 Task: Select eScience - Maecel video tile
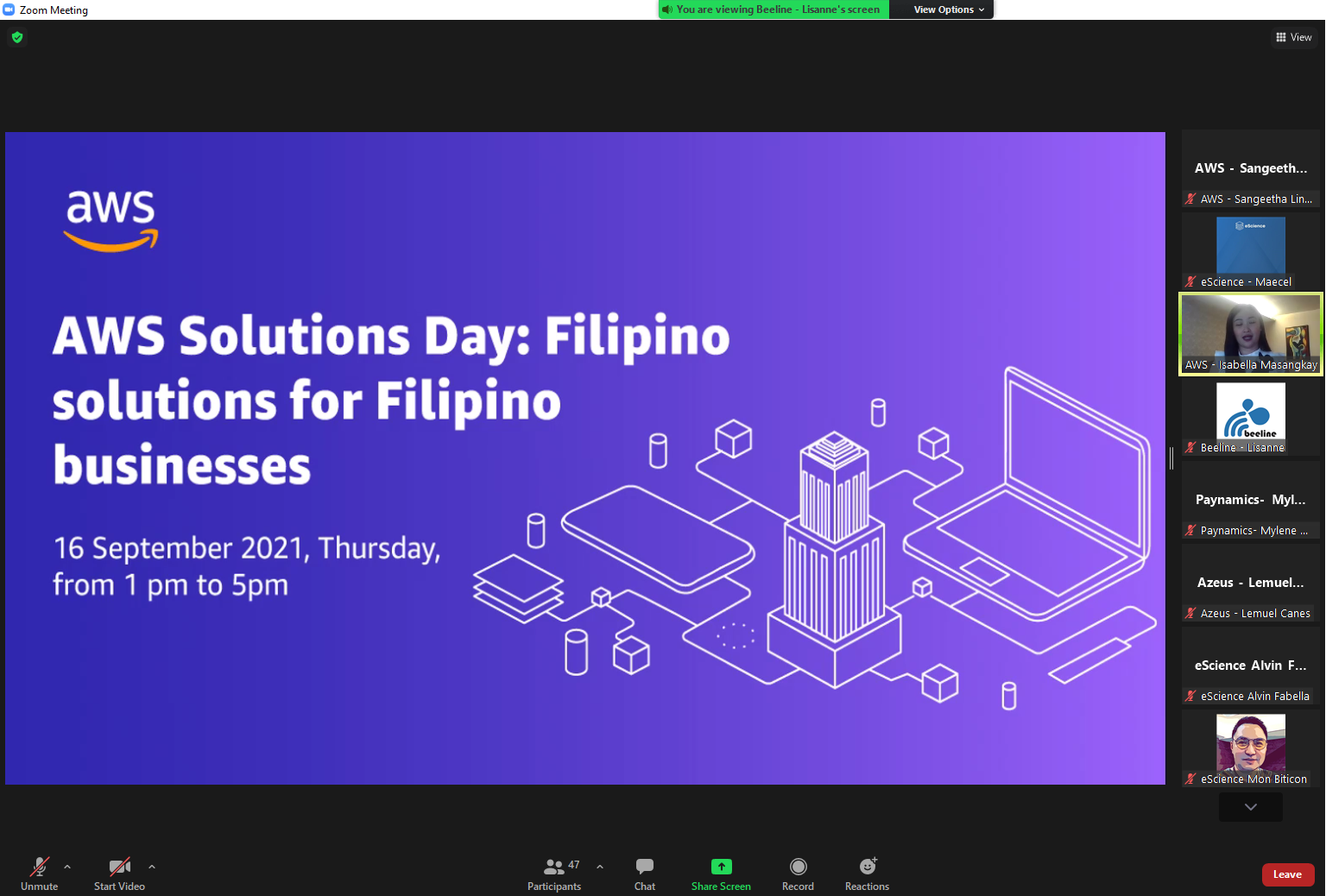[x=1251, y=251]
